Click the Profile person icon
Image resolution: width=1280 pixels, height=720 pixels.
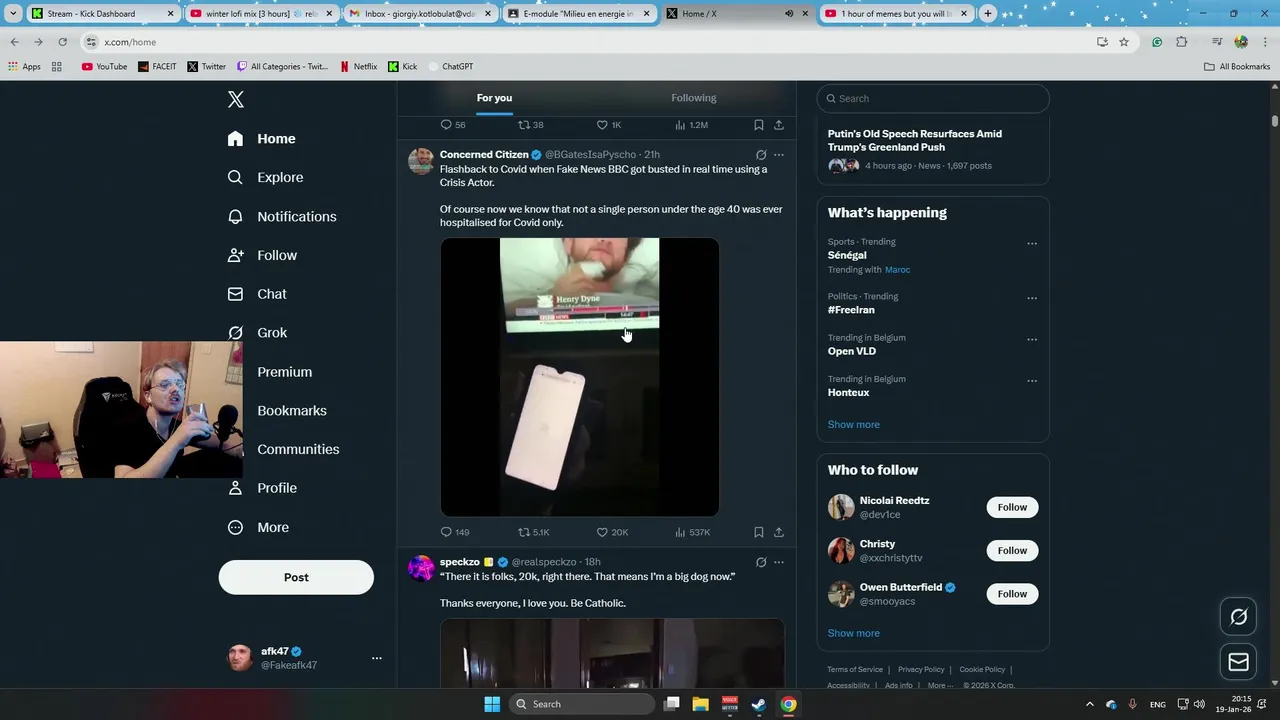pos(235,488)
